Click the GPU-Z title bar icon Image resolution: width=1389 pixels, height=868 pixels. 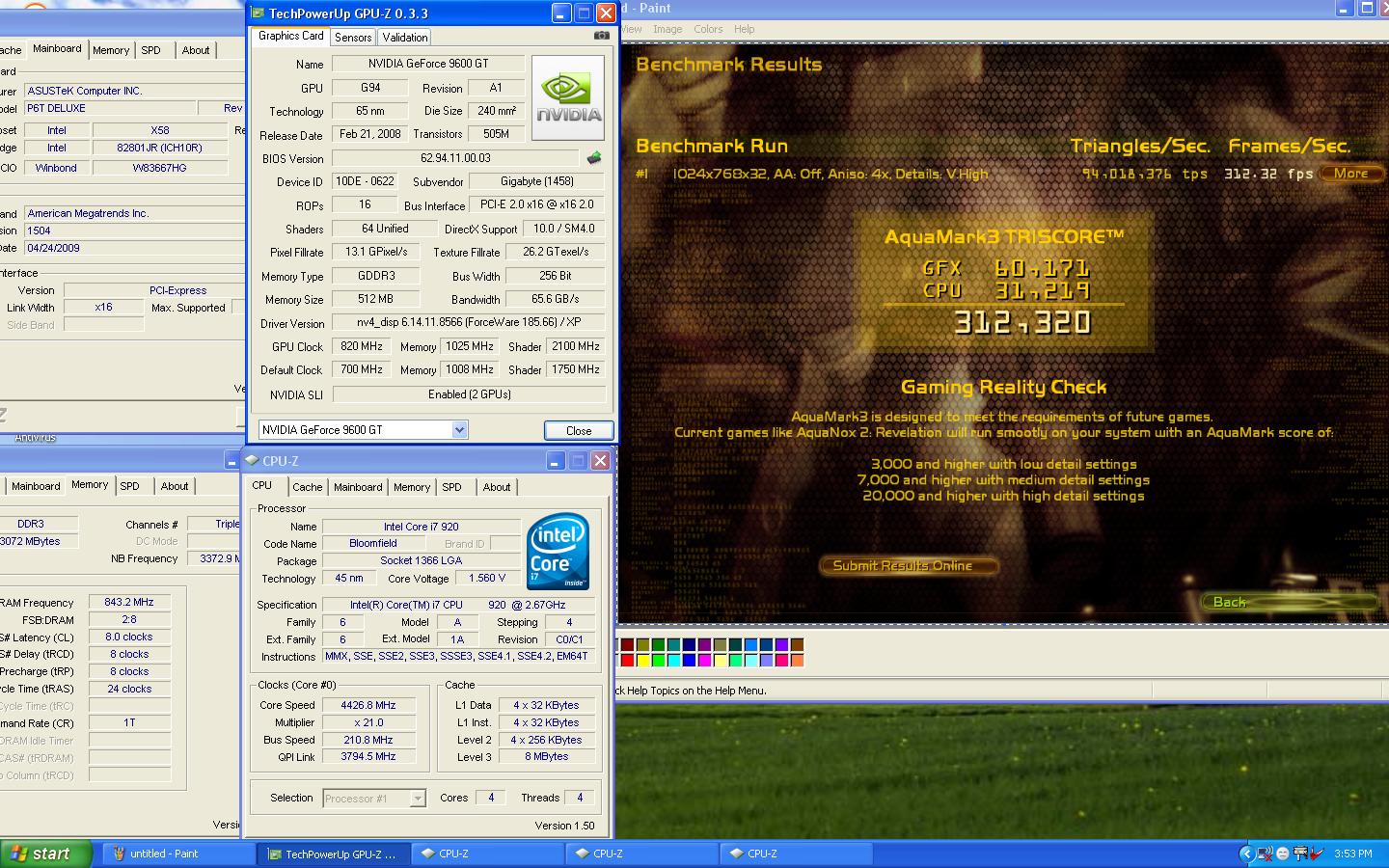pos(258,14)
